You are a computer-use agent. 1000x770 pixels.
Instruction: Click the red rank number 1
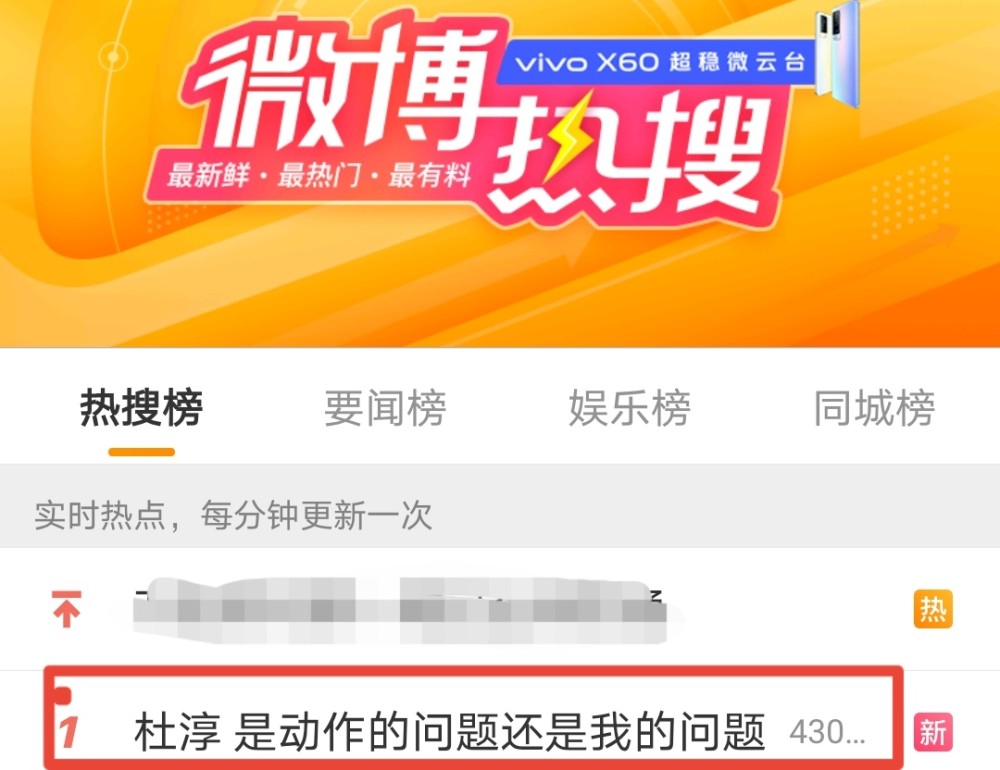click(x=69, y=732)
